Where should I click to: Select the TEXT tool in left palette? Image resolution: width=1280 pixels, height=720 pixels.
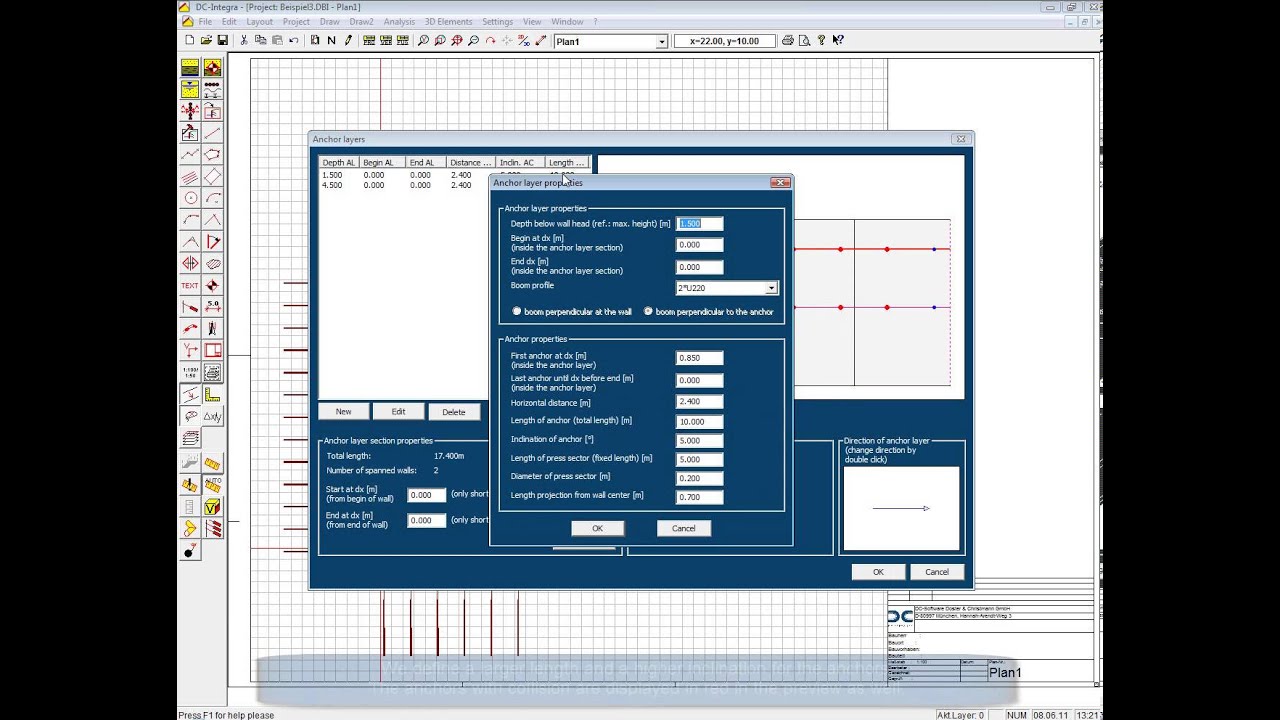pos(190,286)
